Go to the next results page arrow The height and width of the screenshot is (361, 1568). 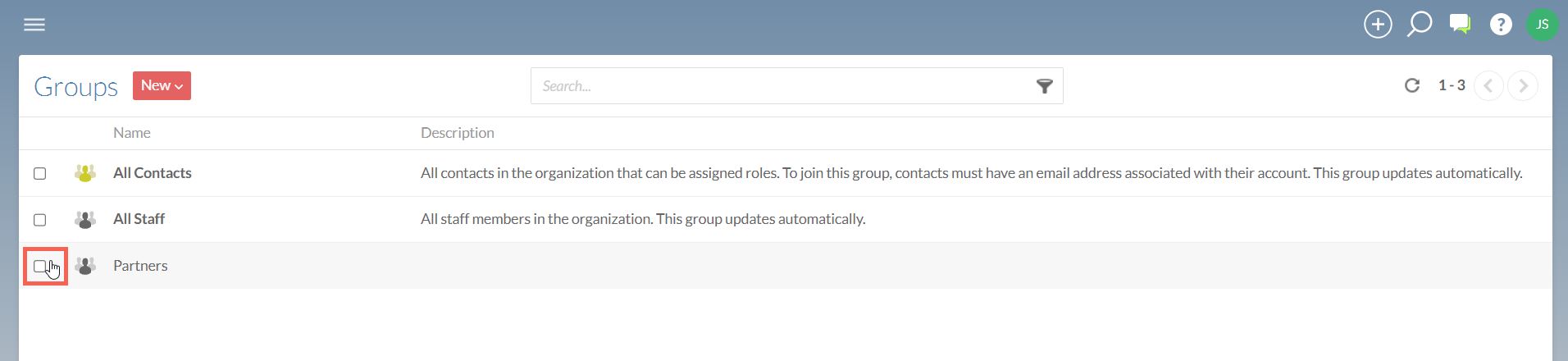1523,85
